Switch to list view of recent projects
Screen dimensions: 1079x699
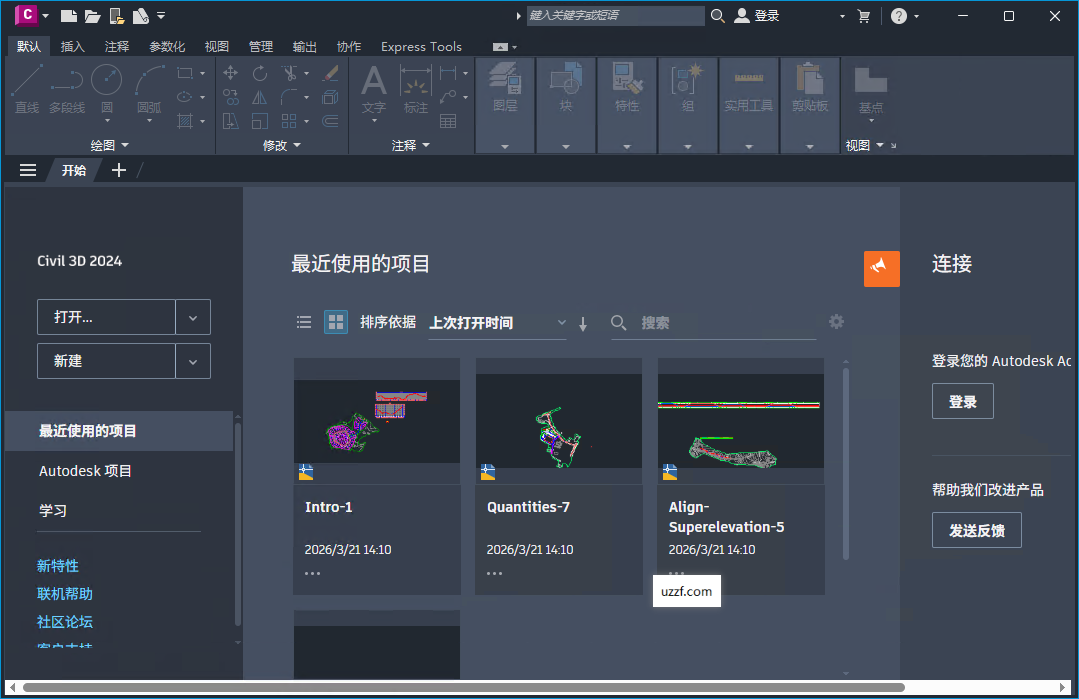pyautogui.click(x=304, y=322)
